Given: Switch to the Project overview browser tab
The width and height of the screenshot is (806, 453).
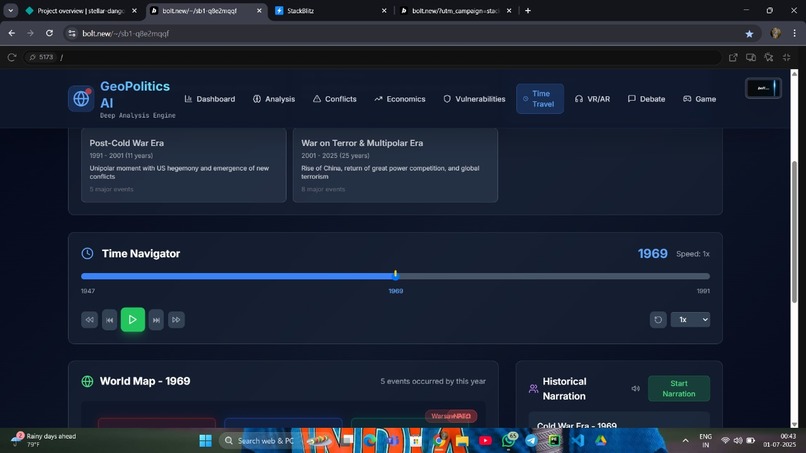Looking at the screenshot, I should (x=81, y=10).
